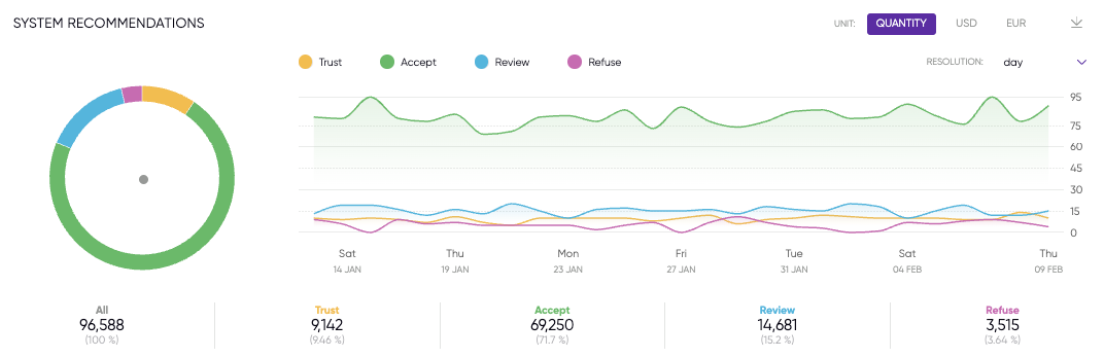The width and height of the screenshot is (1106, 360).
Task: Click the Refuse count 3,515
Action: click(1002, 325)
